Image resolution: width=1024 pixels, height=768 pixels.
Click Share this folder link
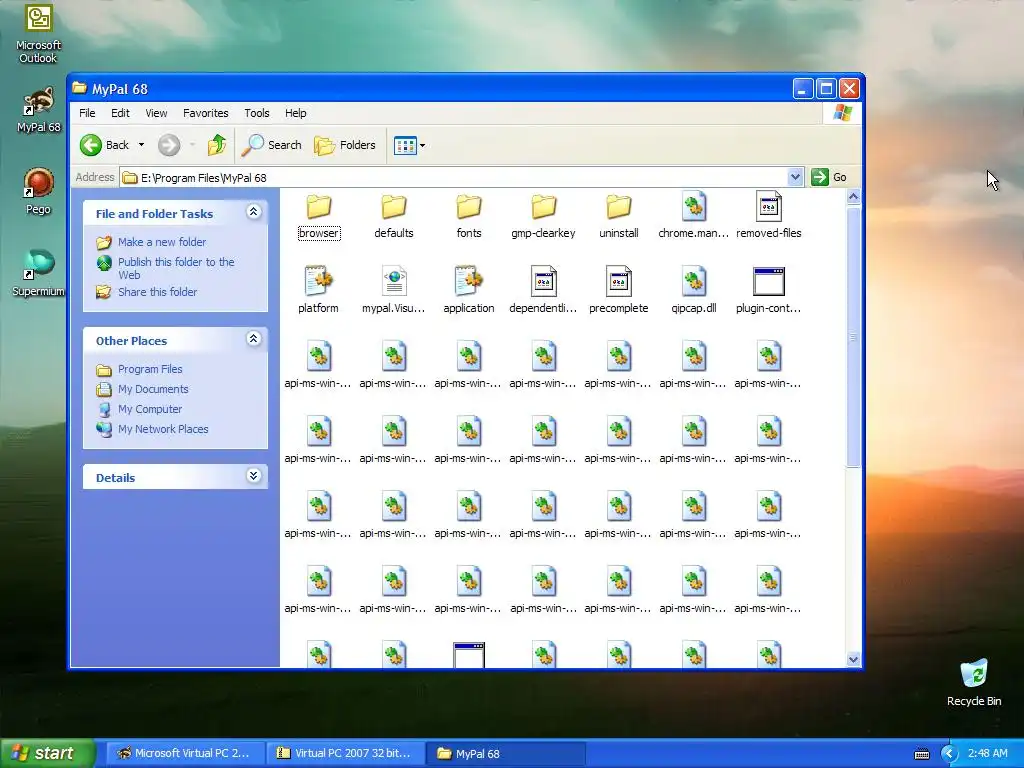pyautogui.click(x=157, y=292)
